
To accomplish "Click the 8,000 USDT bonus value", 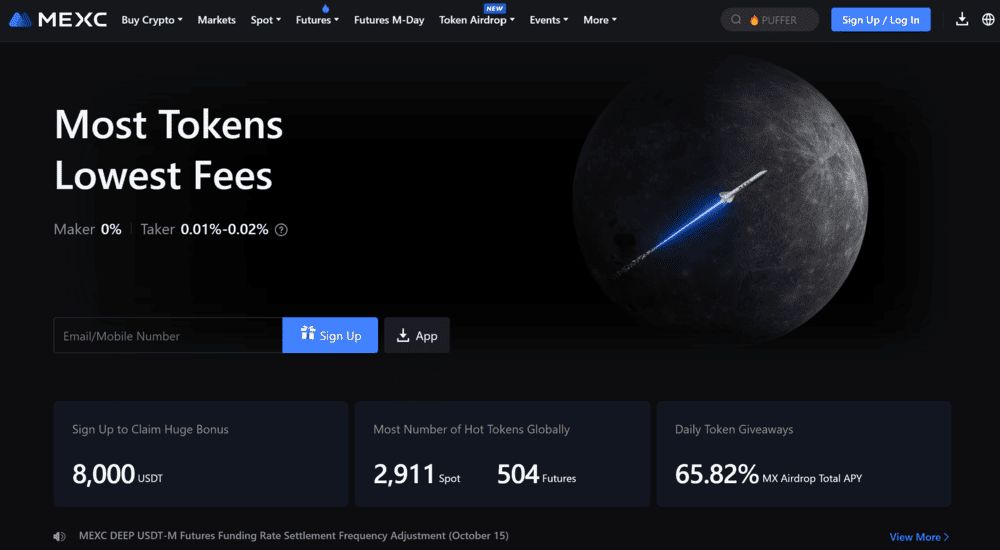I will coord(117,475).
